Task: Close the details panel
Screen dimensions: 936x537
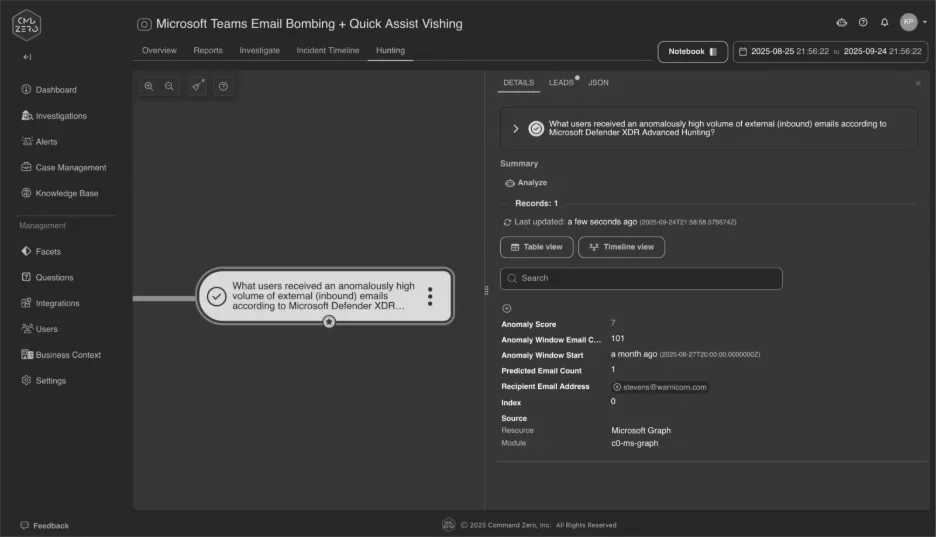Action: point(918,84)
